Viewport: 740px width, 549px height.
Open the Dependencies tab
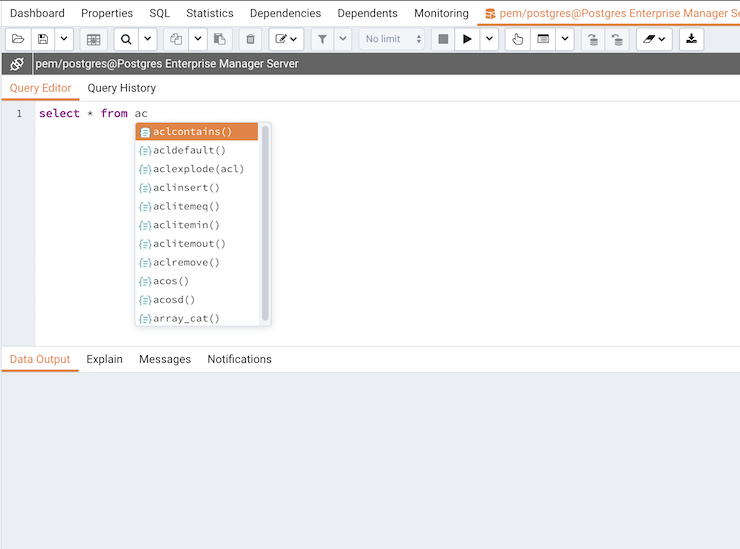pos(286,13)
